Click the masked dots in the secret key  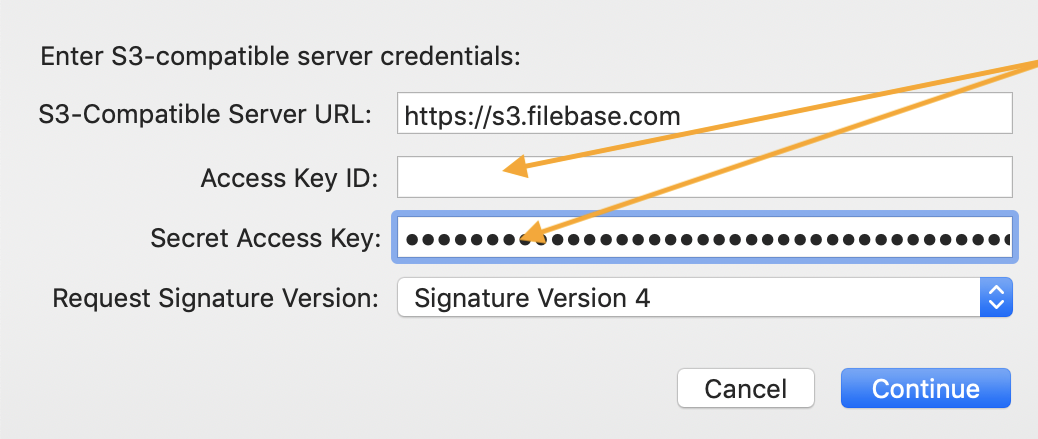(707, 239)
